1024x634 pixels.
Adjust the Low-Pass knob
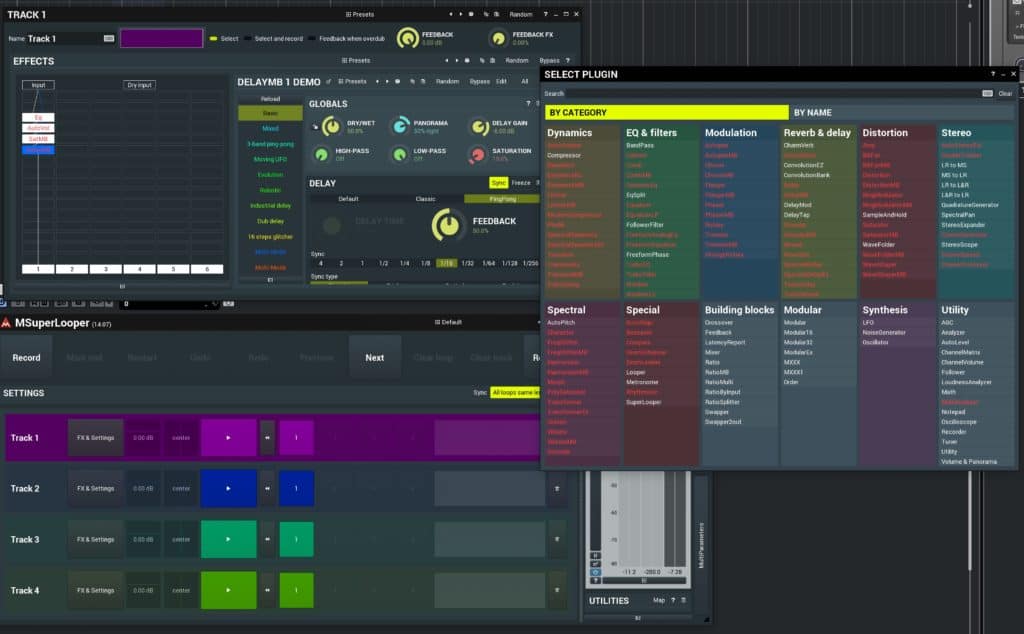pyautogui.click(x=399, y=154)
